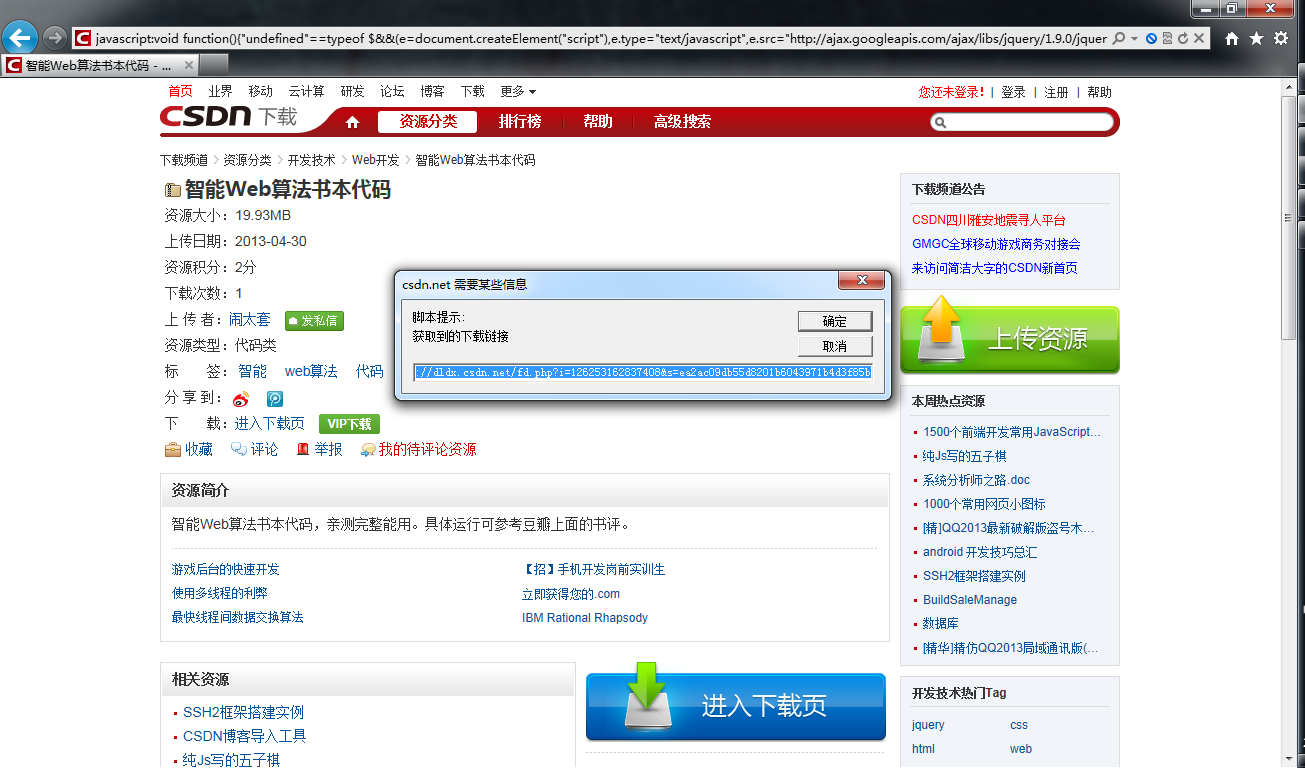Select the 智能Web算法书本代码 browser tab

tap(100, 65)
